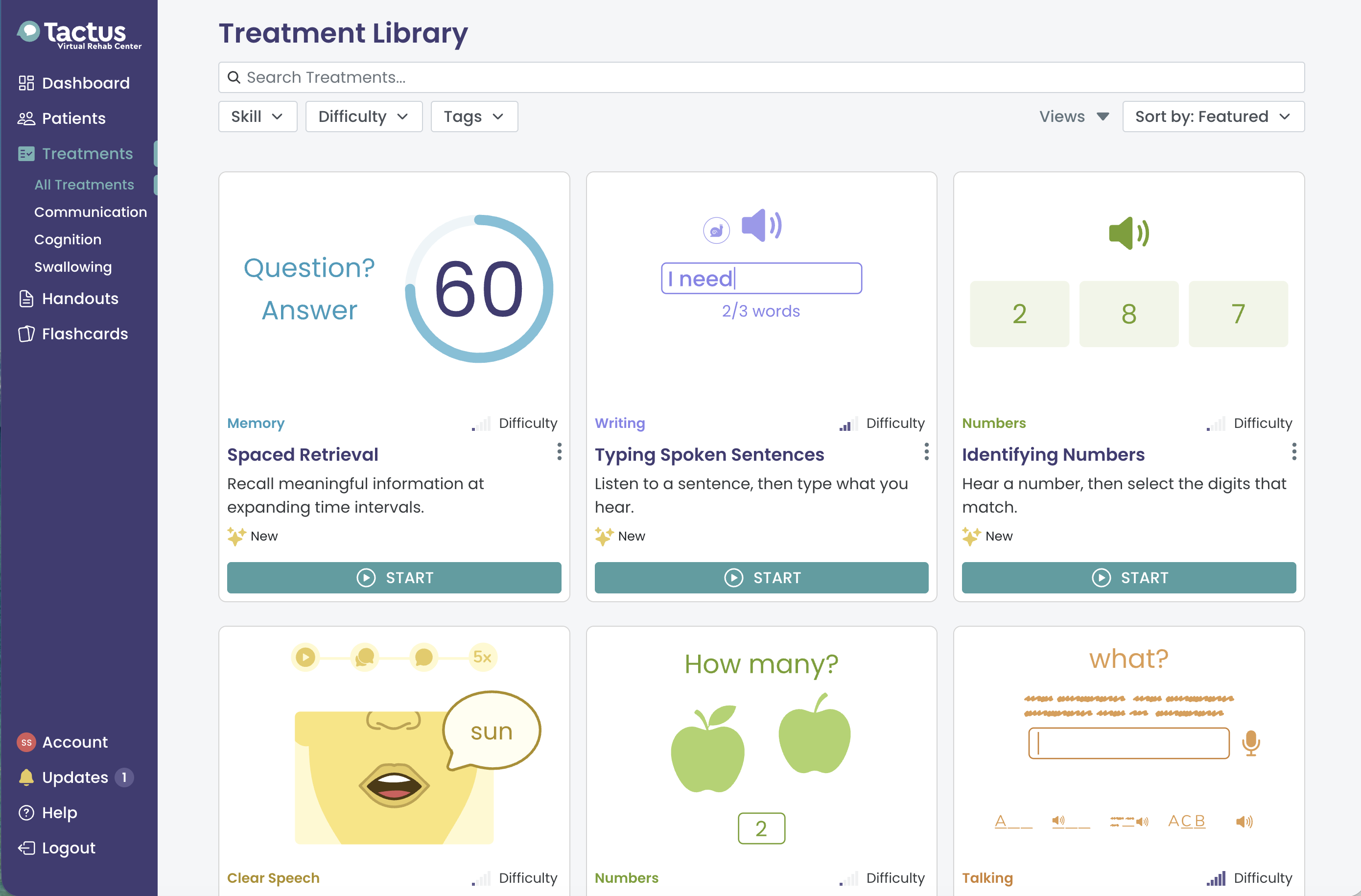
Task: Click the Help question mark icon
Action: pyautogui.click(x=26, y=812)
